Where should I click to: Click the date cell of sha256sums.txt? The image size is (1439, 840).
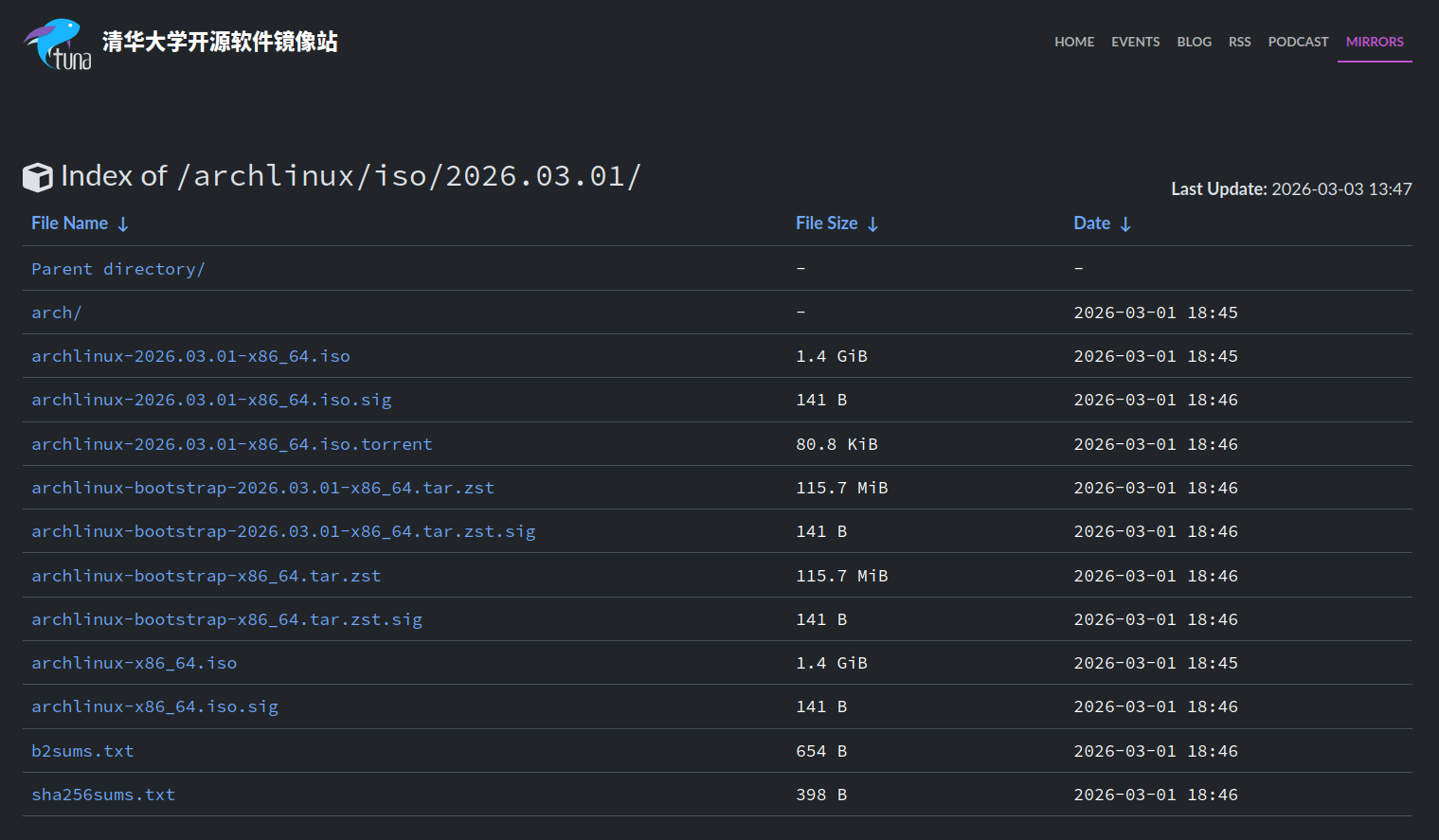point(1156,795)
